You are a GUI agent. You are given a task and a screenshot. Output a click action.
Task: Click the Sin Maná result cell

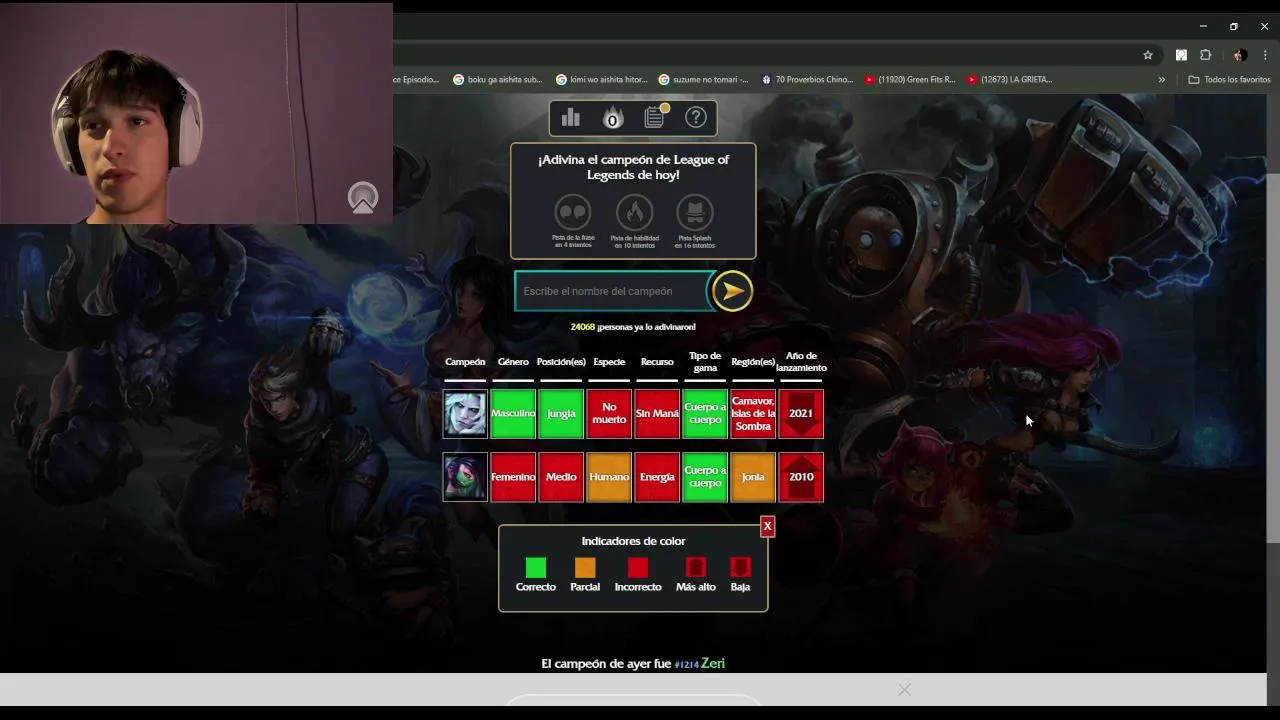click(x=657, y=414)
